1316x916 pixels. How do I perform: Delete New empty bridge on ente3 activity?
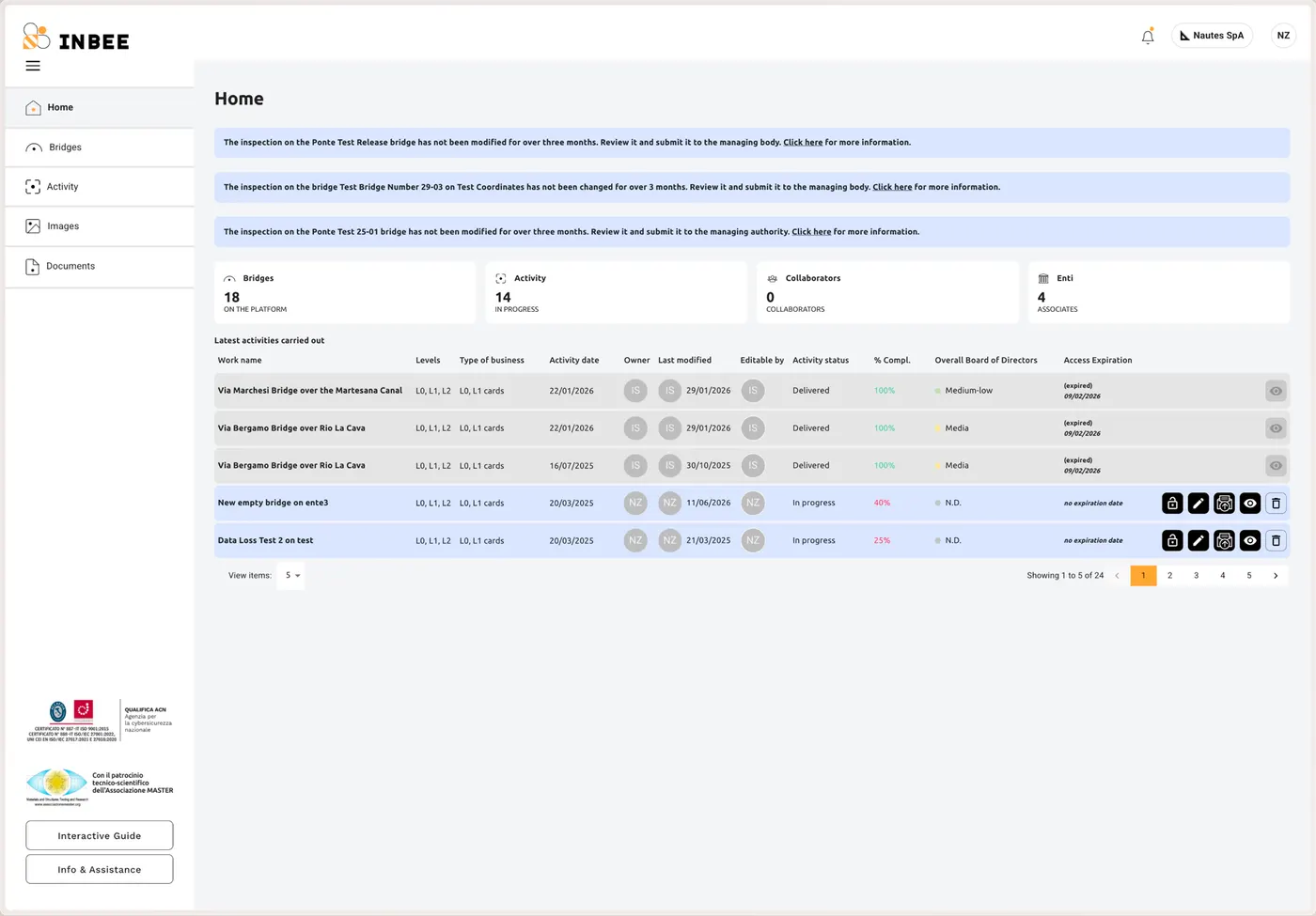(x=1276, y=504)
